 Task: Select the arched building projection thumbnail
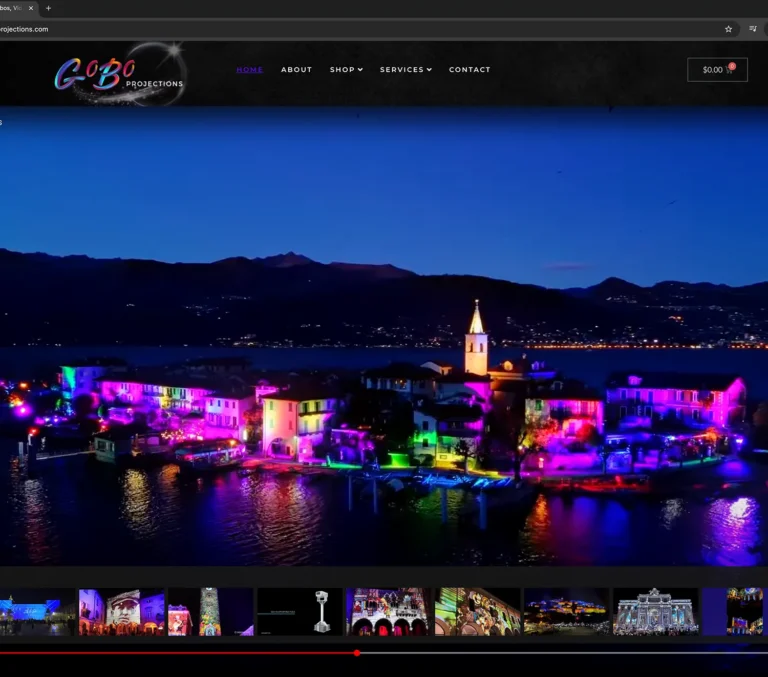click(x=389, y=612)
